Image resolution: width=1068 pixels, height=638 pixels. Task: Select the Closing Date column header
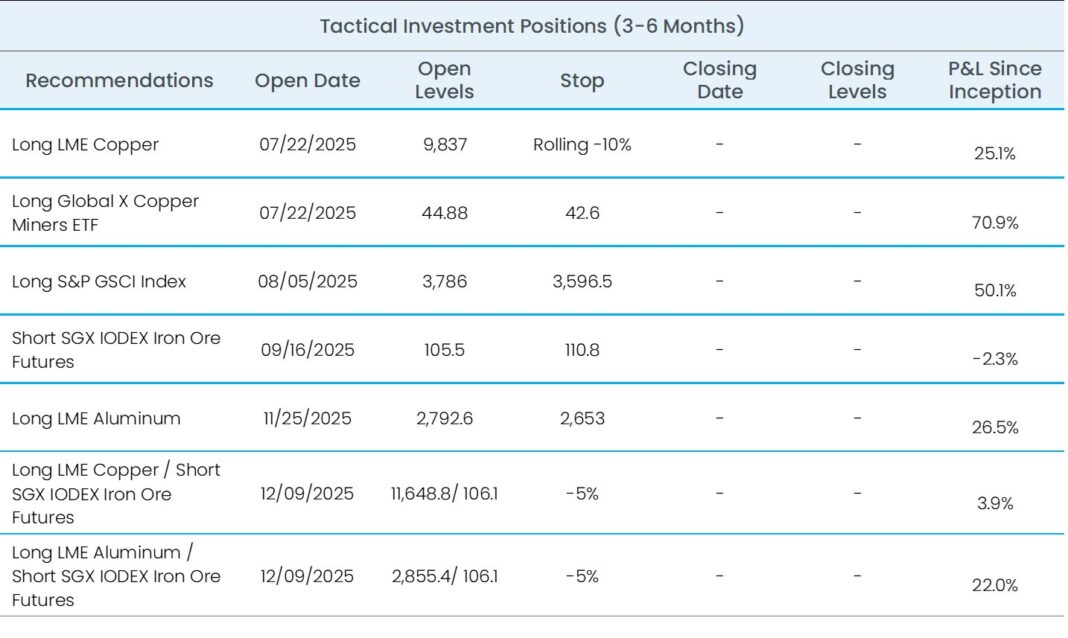(x=720, y=81)
